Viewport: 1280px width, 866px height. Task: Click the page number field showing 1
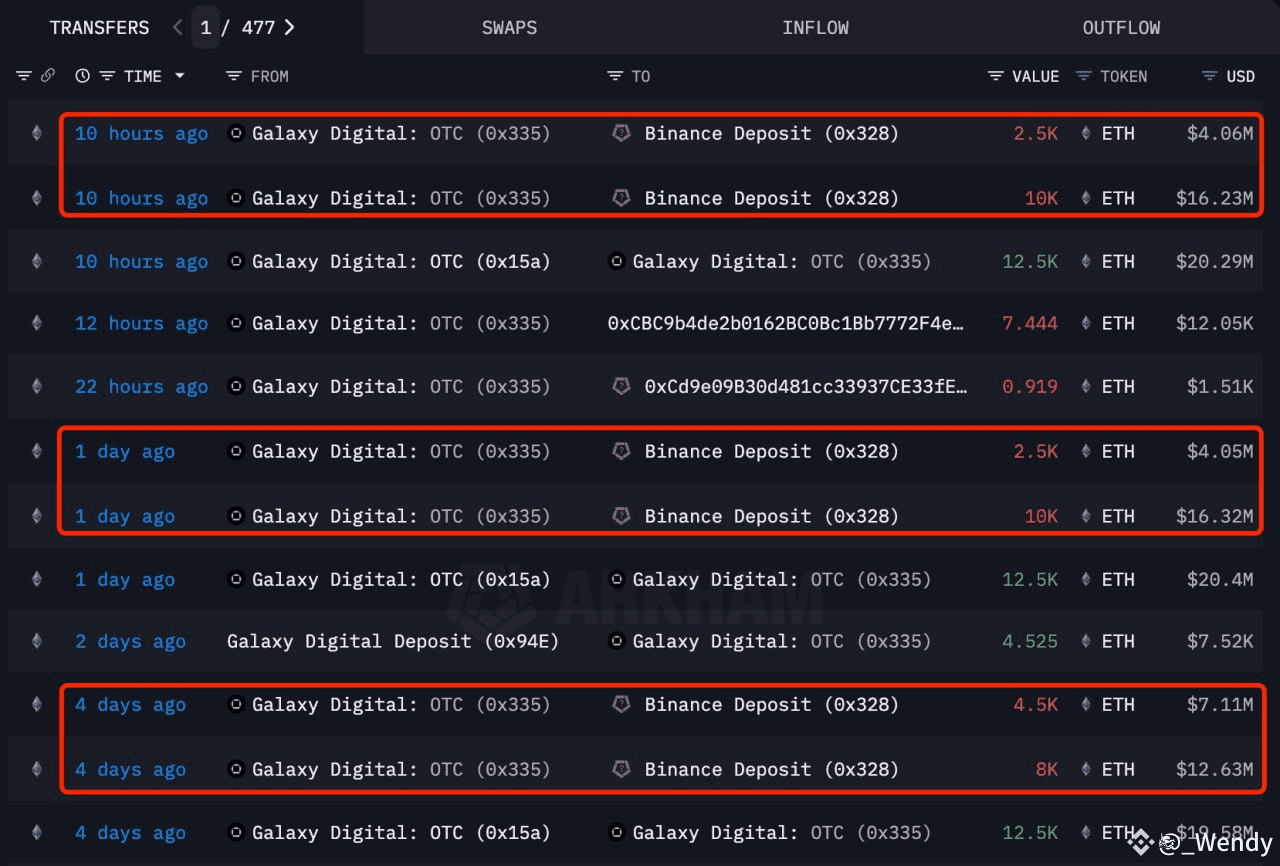point(206,27)
